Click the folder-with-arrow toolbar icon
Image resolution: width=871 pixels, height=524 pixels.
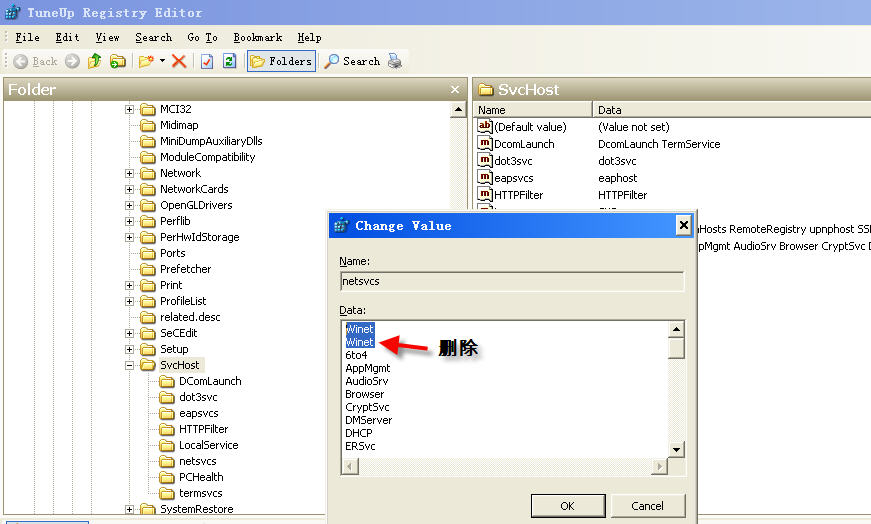(117, 61)
